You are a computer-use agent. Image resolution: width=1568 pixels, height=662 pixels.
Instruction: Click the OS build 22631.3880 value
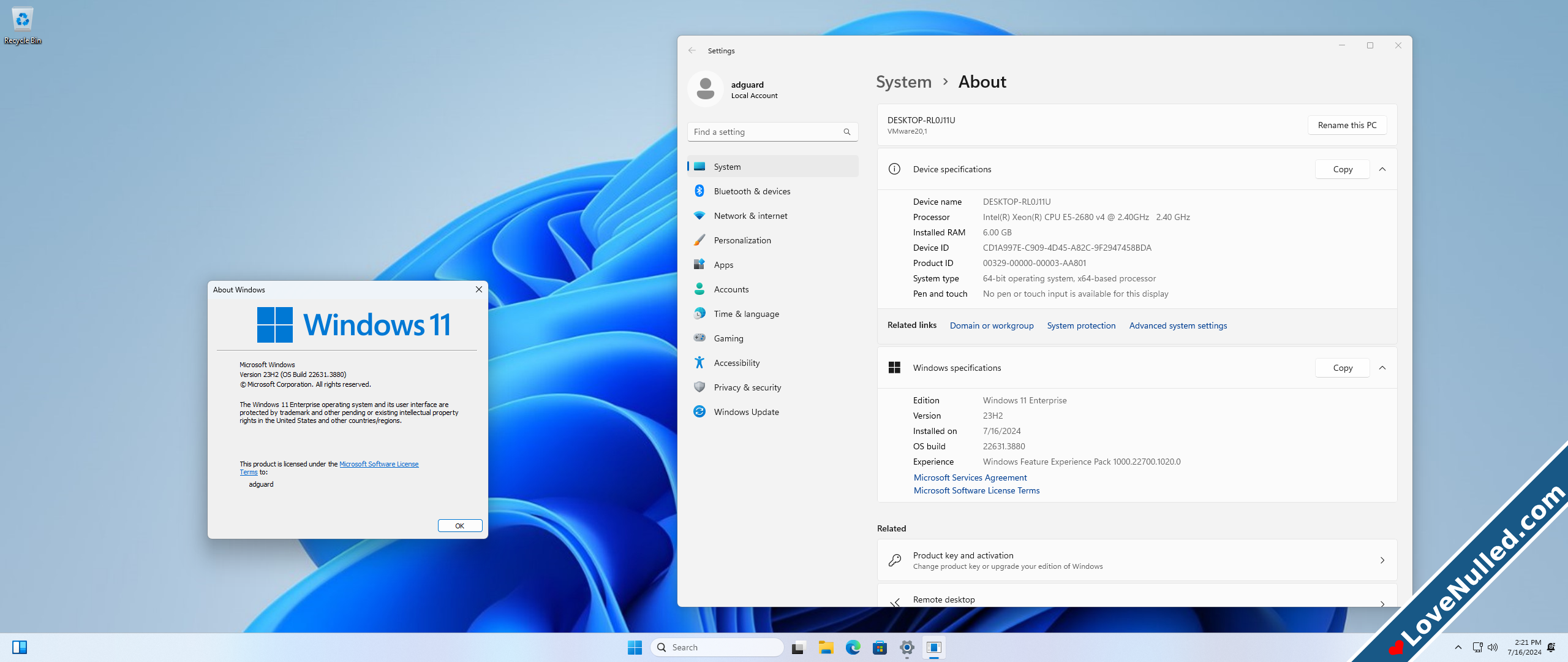[1004, 446]
